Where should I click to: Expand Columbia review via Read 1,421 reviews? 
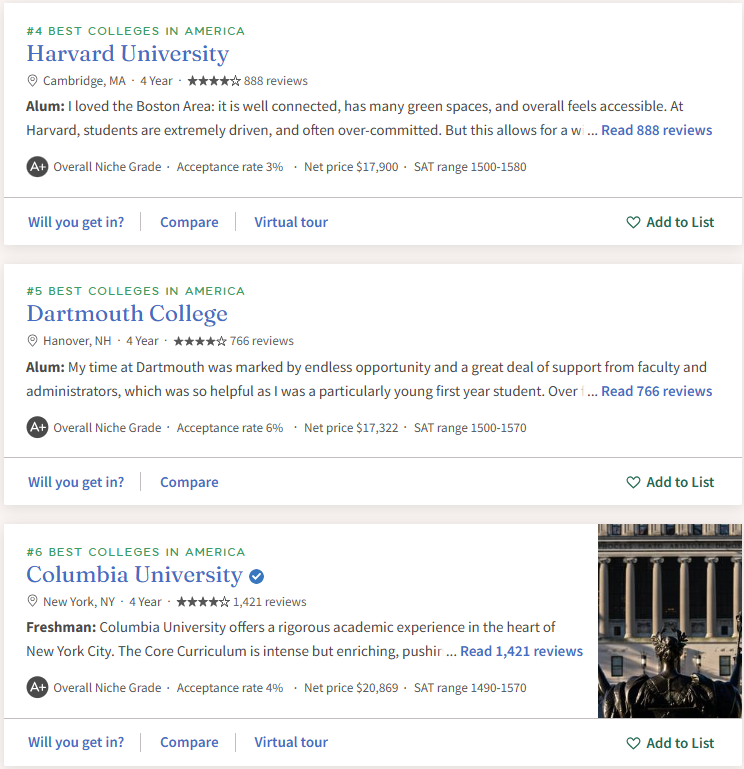pos(521,651)
